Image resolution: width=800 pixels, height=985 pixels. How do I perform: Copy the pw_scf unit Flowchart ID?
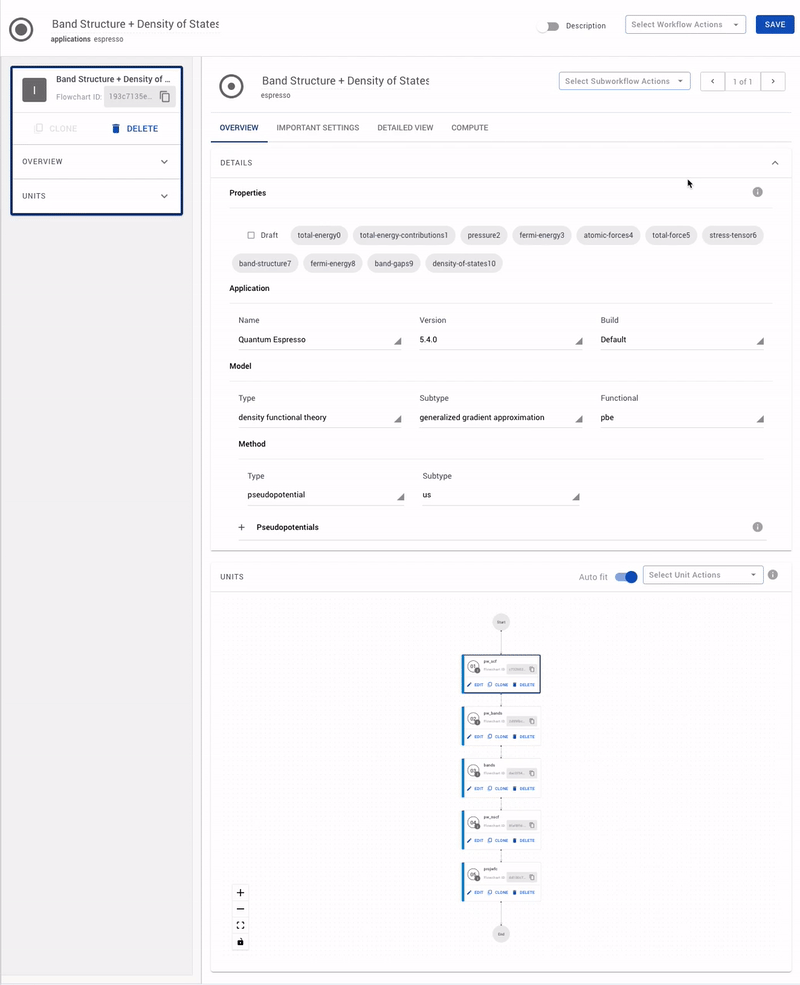532,669
